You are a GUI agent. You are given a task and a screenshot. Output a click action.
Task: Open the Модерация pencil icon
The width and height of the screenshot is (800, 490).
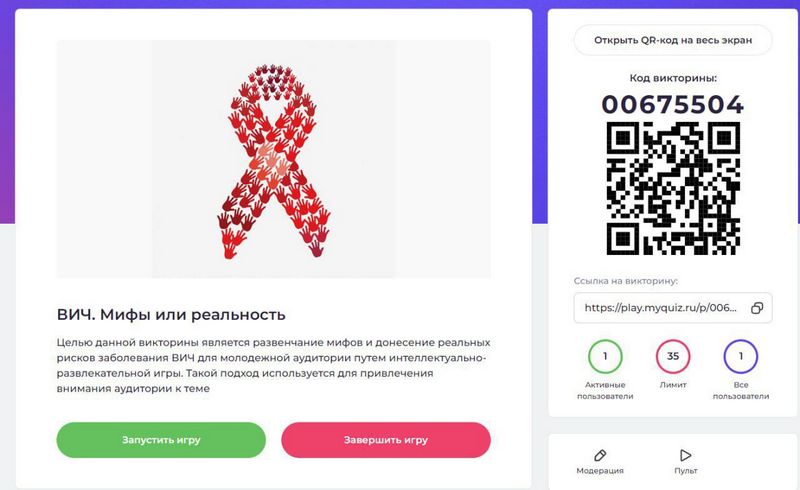click(x=600, y=455)
